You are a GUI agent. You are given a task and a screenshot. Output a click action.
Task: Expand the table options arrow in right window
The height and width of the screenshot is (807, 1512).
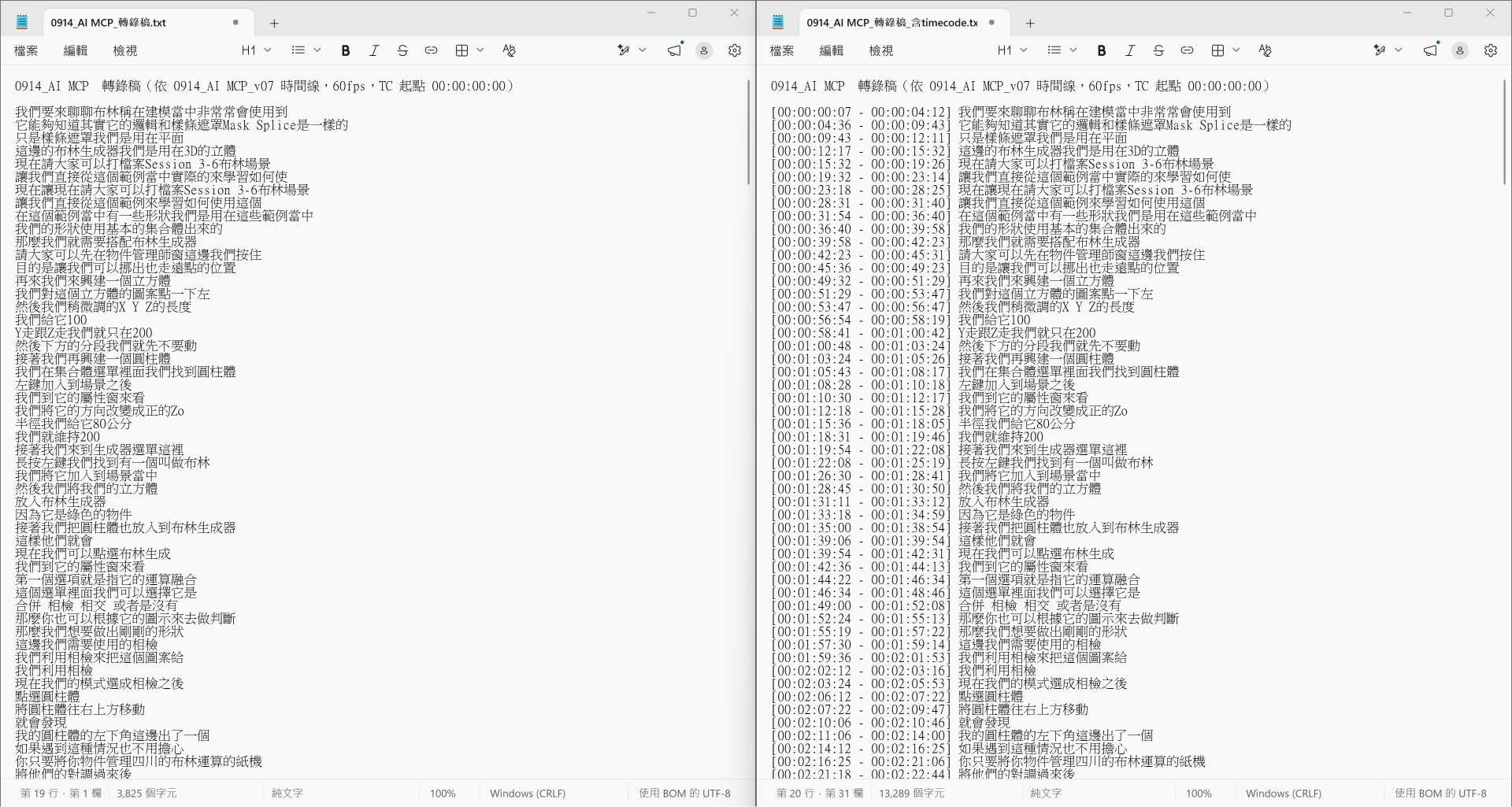(1236, 50)
